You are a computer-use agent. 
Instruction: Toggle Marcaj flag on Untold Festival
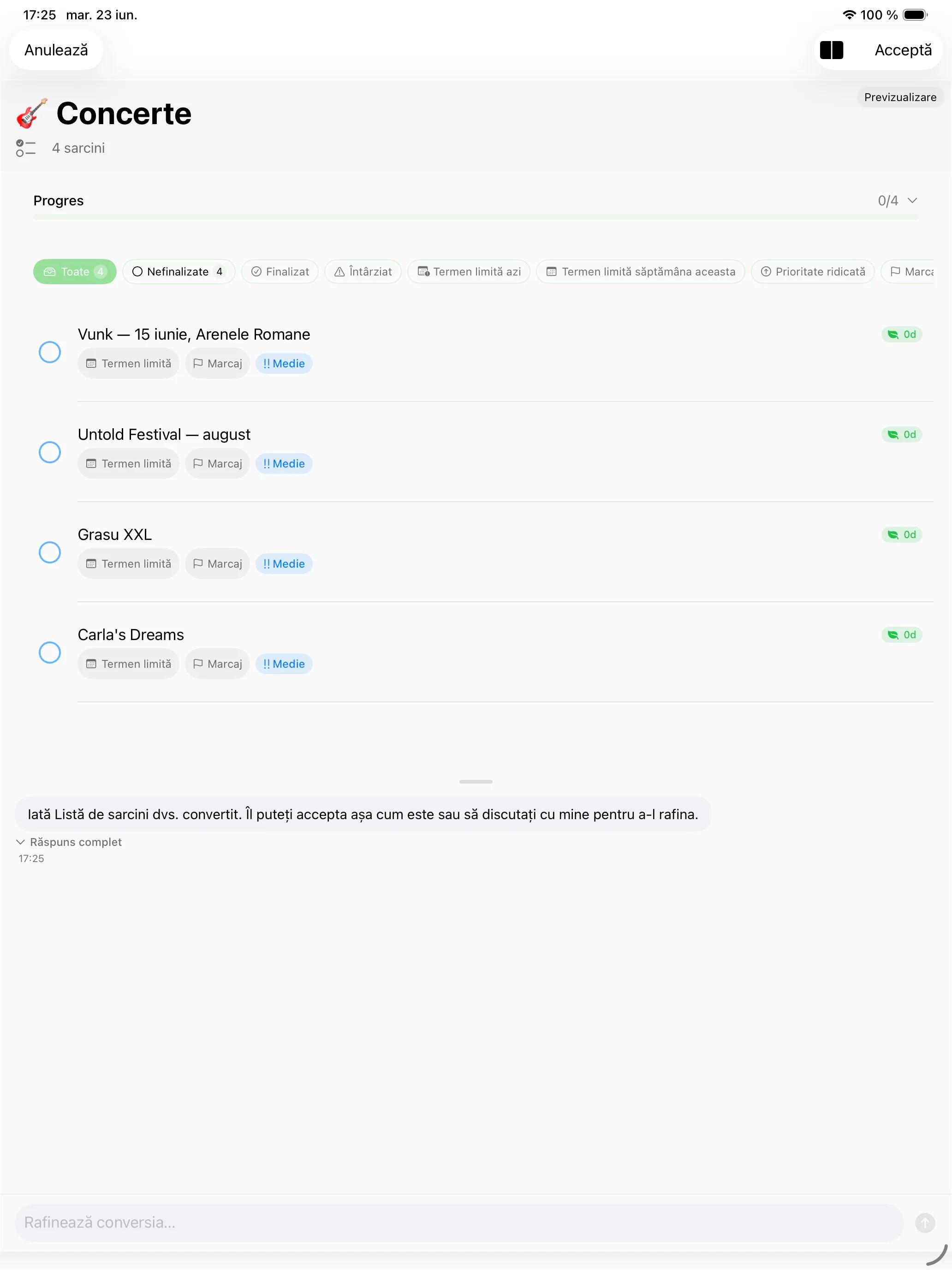click(x=218, y=463)
